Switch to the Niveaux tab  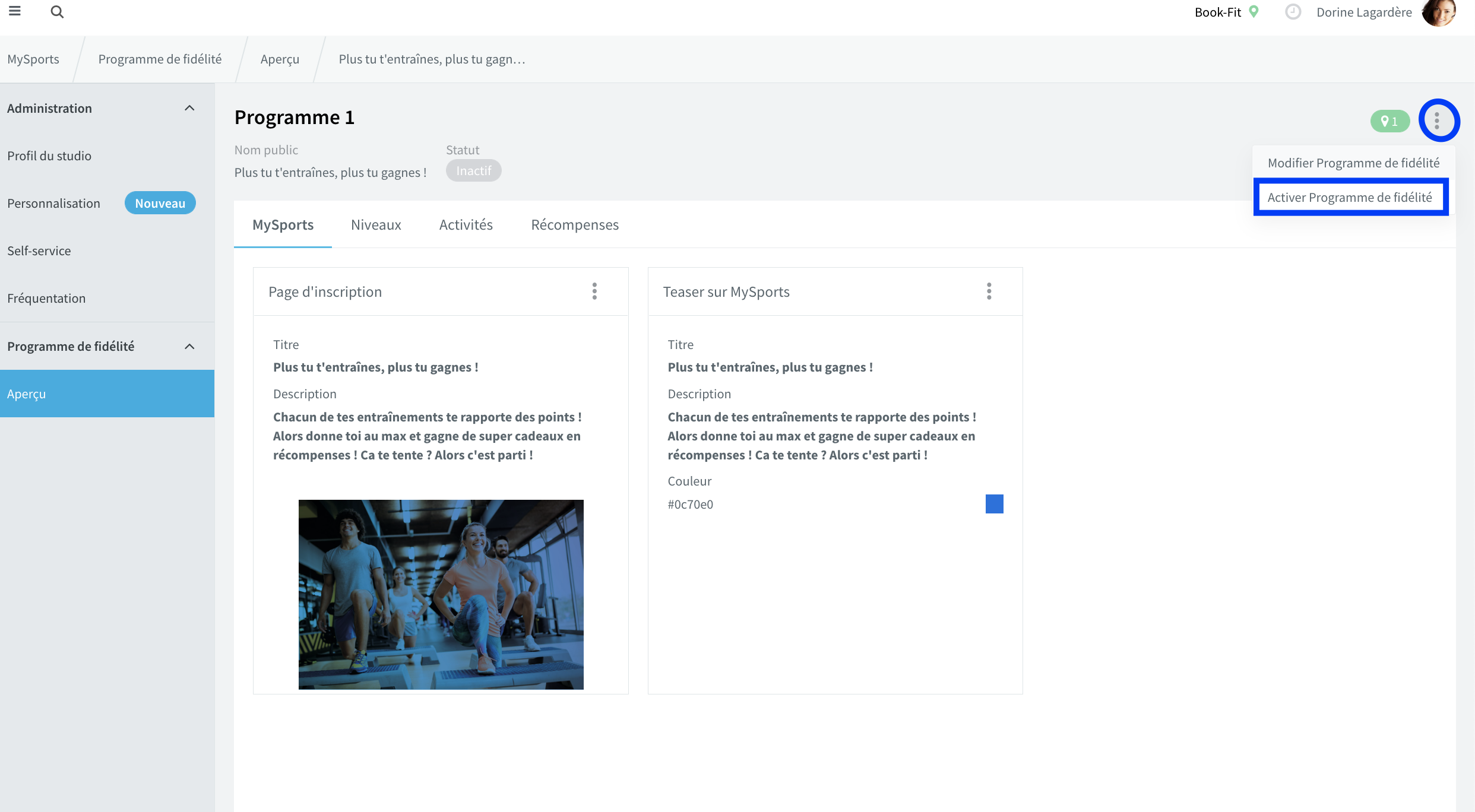376,224
